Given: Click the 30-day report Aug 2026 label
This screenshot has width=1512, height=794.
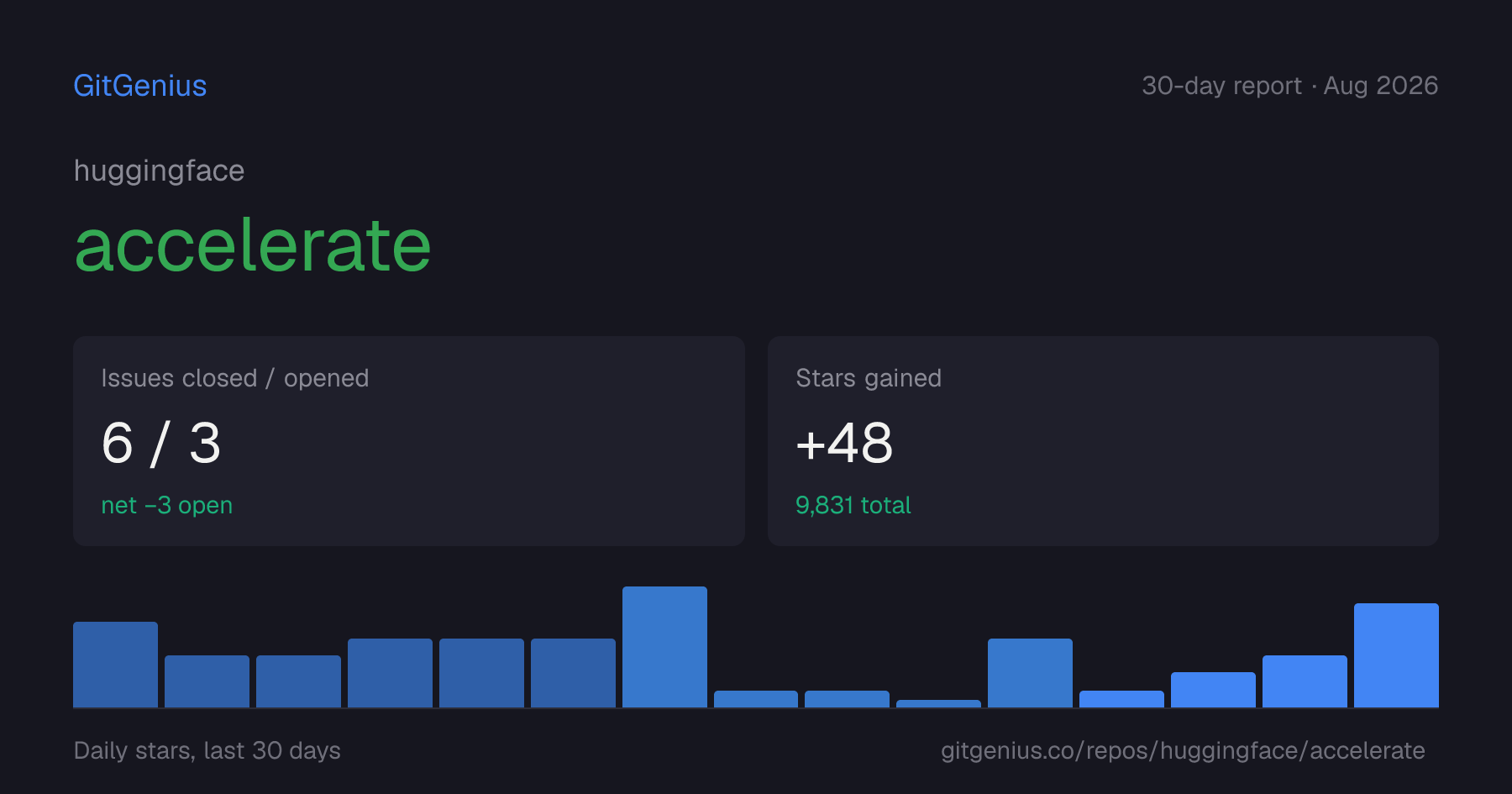Looking at the screenshot, I should coord(1289,86).
